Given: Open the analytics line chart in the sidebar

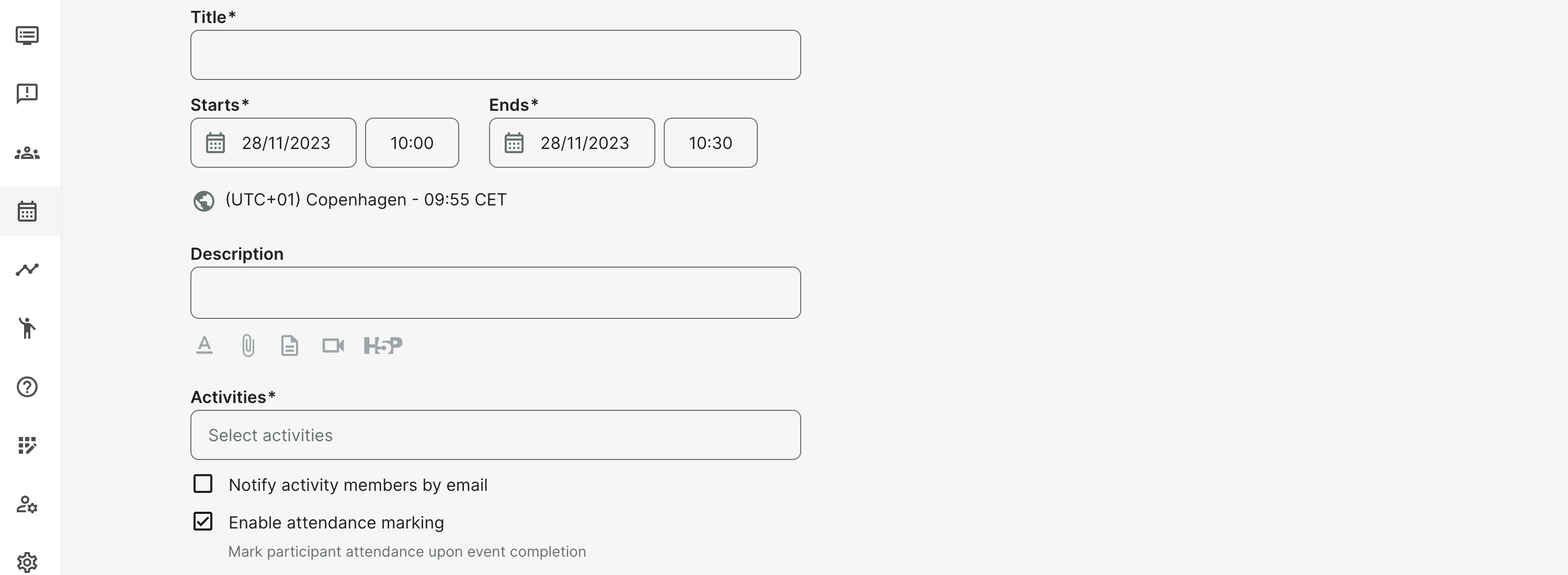Looking at the screenshot, I should click(x=27, y=270).
